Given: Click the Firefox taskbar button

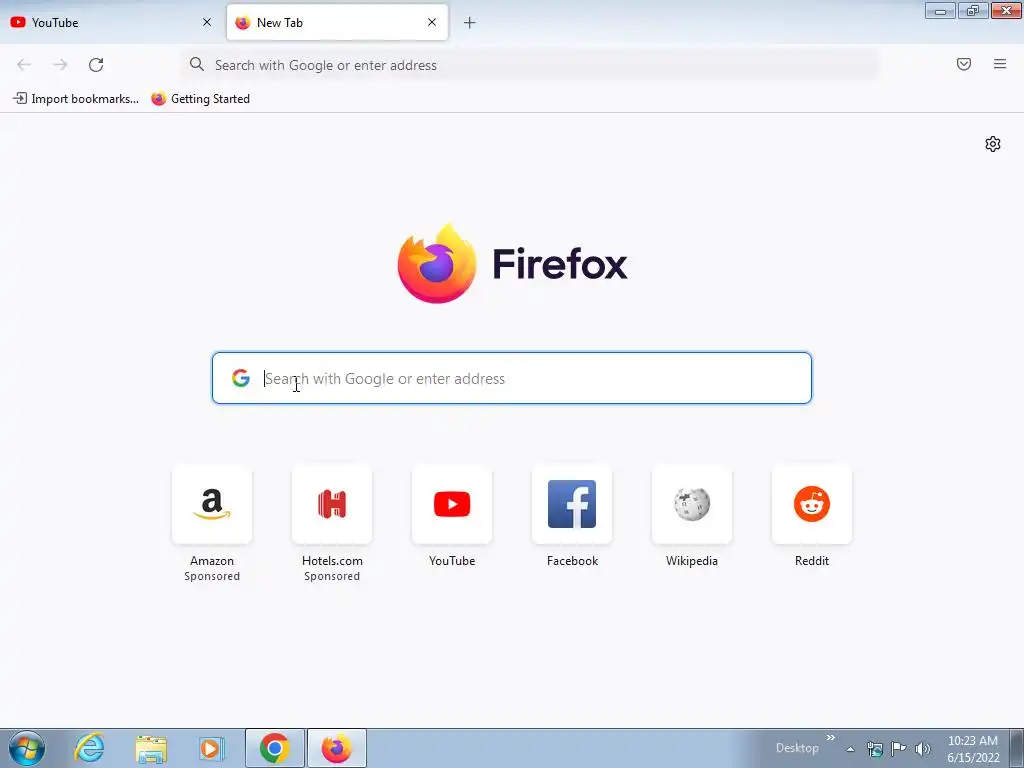Looking at the screenshot, I should tap(336, 748).
